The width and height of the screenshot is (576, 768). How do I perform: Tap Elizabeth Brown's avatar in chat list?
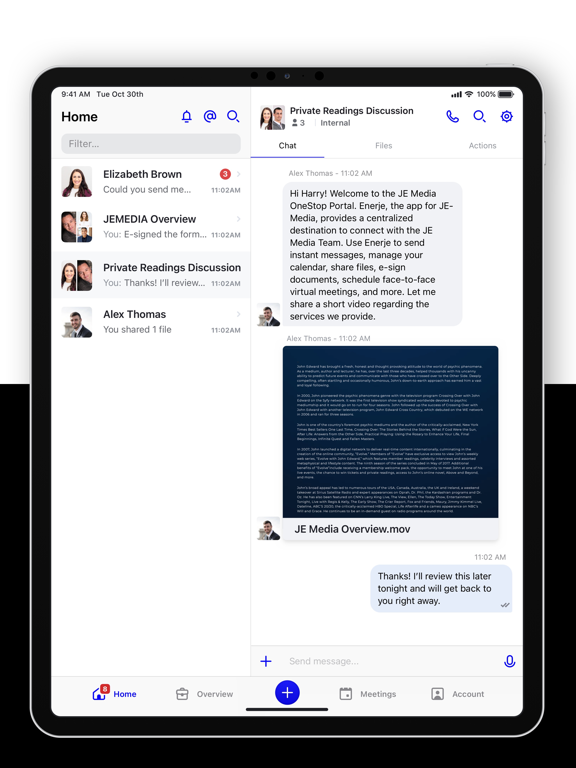[x=76, y=182]
